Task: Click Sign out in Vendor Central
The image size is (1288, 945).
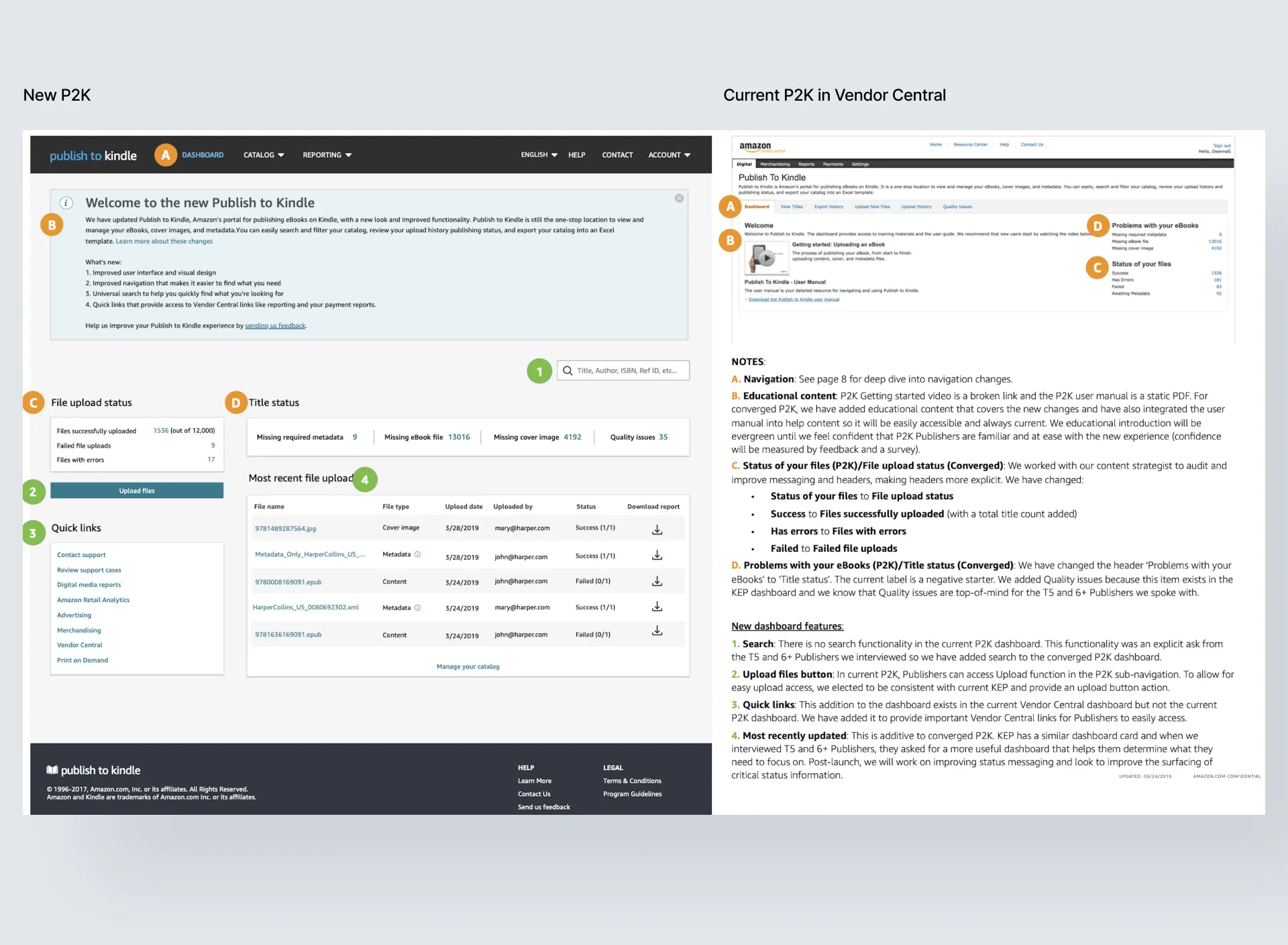Action: click(1222, 146)
